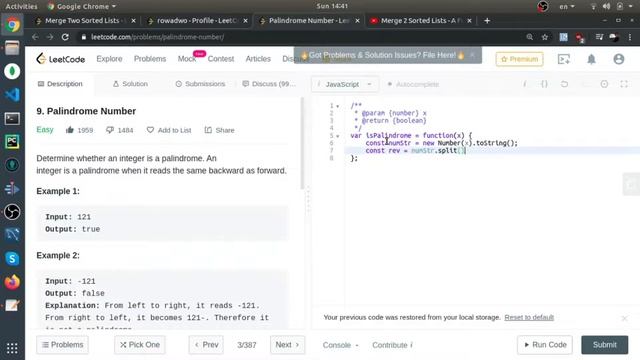Submit the solution

[x=604, y=345]
